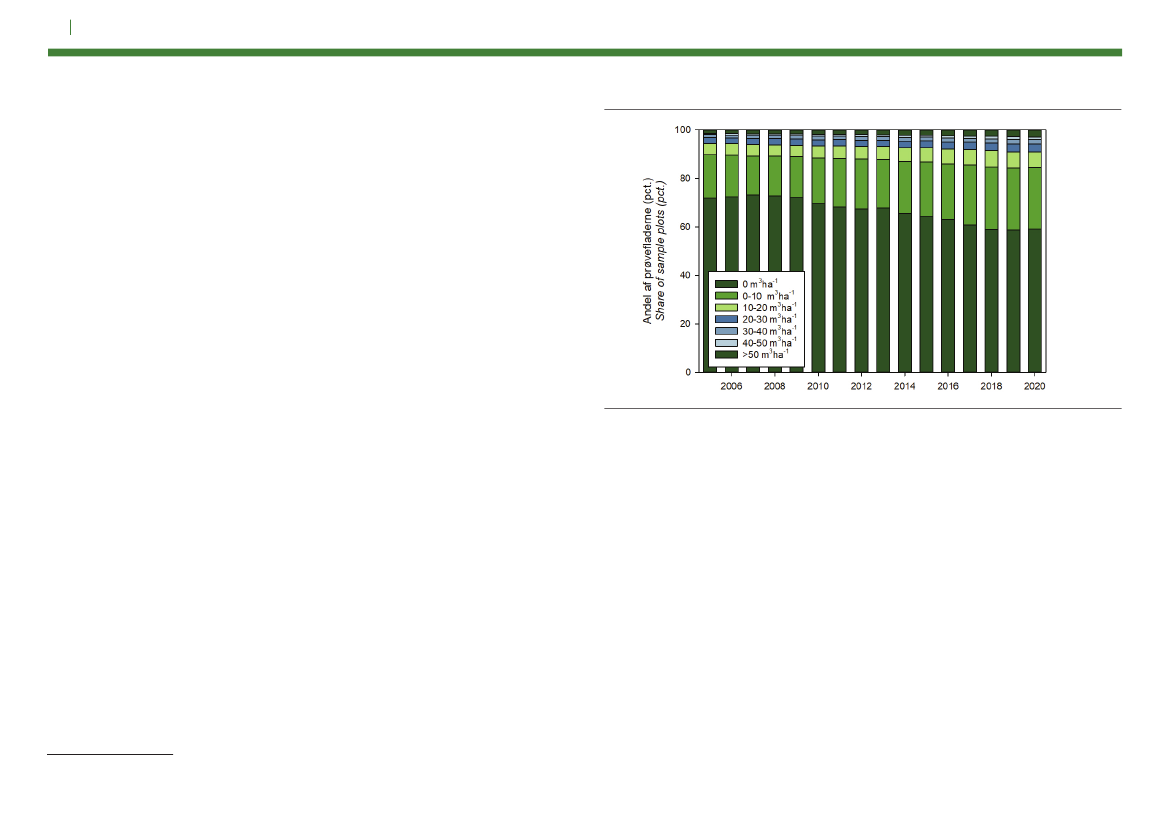Click the 10-20 m³ha⁻¹ light green swatch
The image size is (1169, 827).
[726, 308]
